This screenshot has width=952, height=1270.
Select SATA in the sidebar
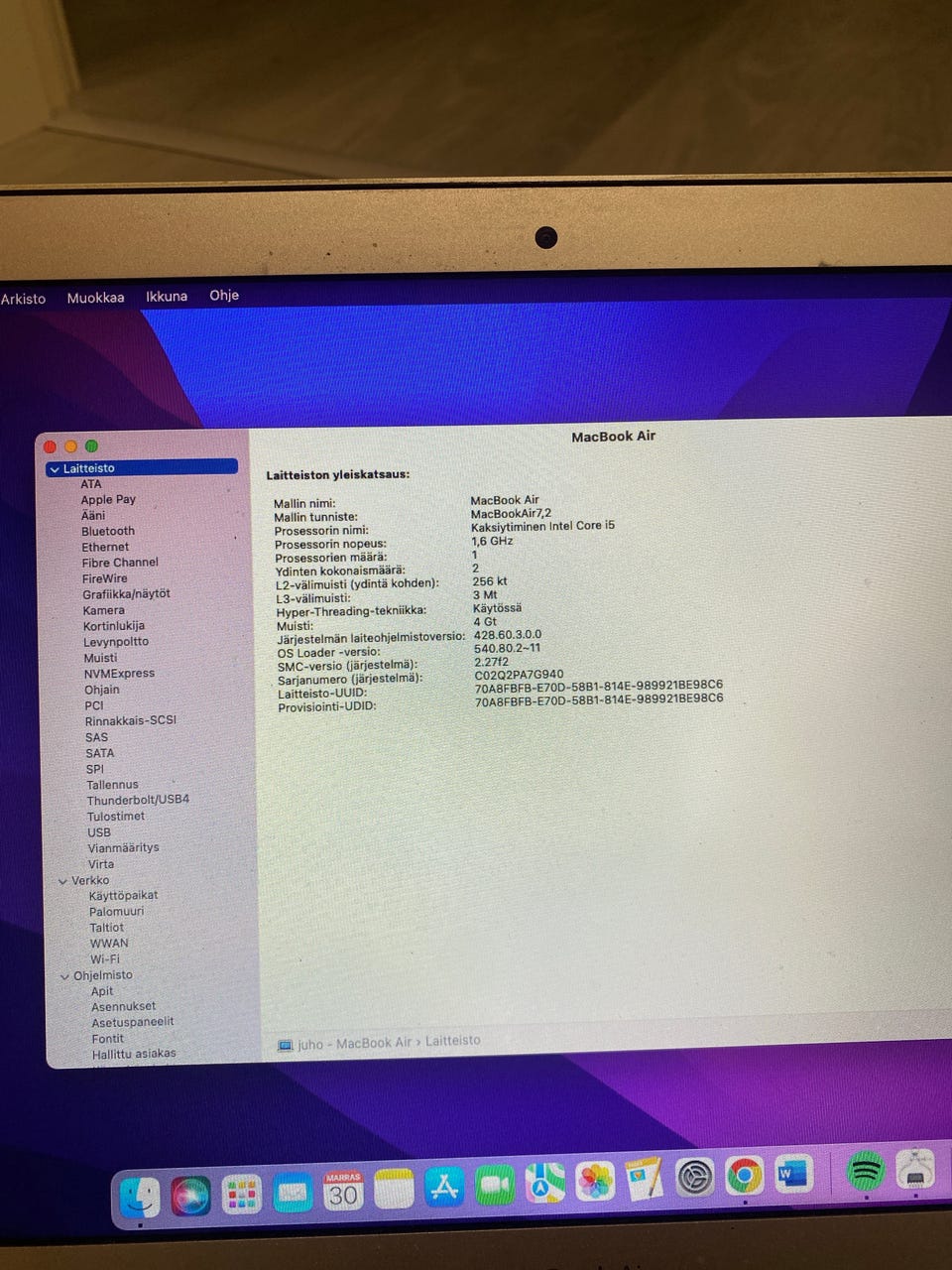tap(100, 753)
